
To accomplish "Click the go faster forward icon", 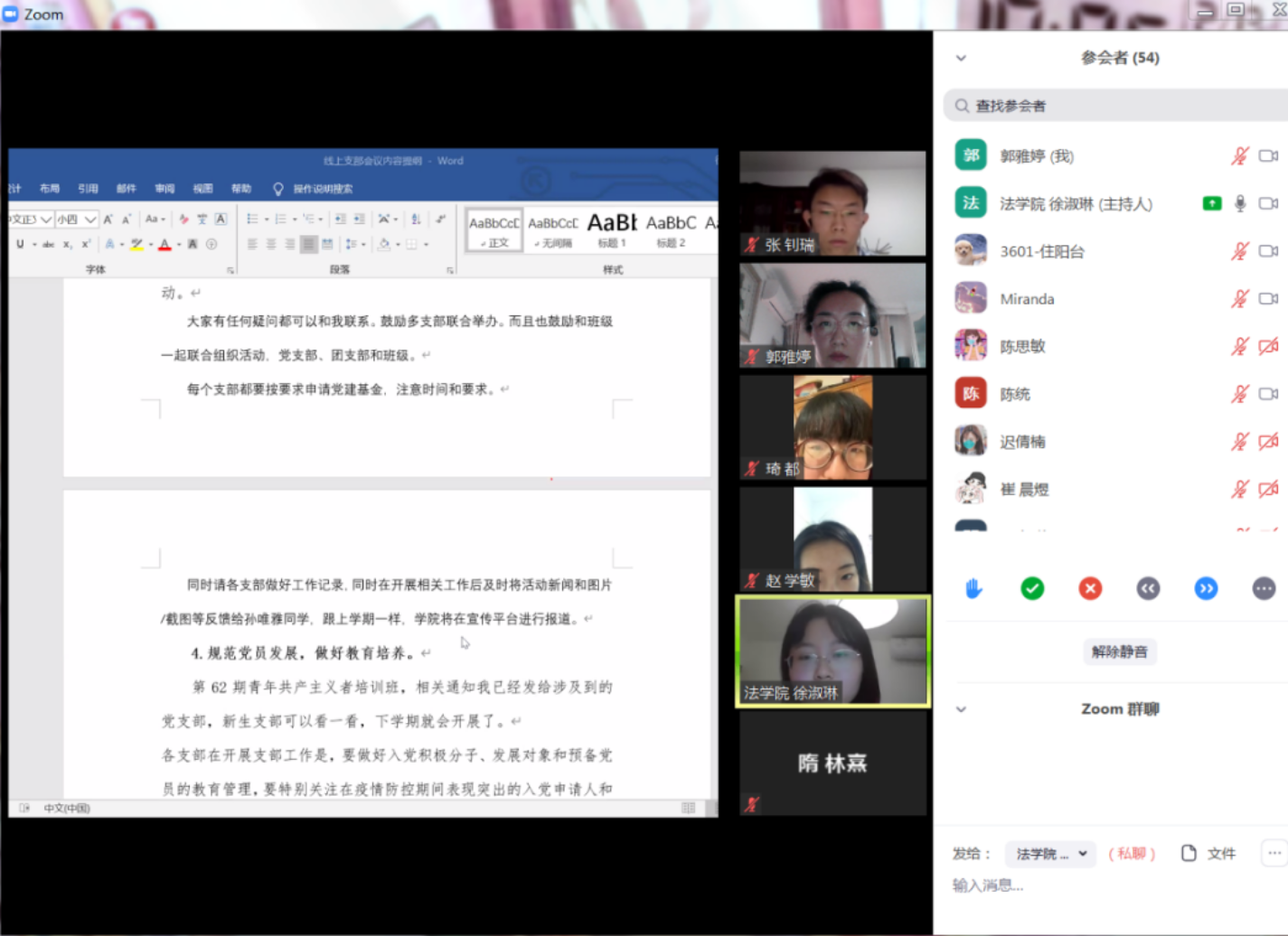I will coord(1206,589).
